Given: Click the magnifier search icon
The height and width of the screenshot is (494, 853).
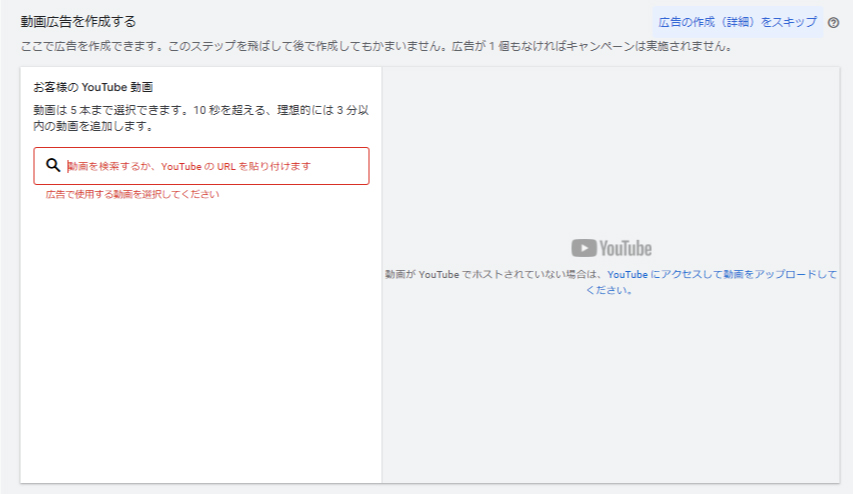Looking at the screenshot, I should (x=53, y=166).
